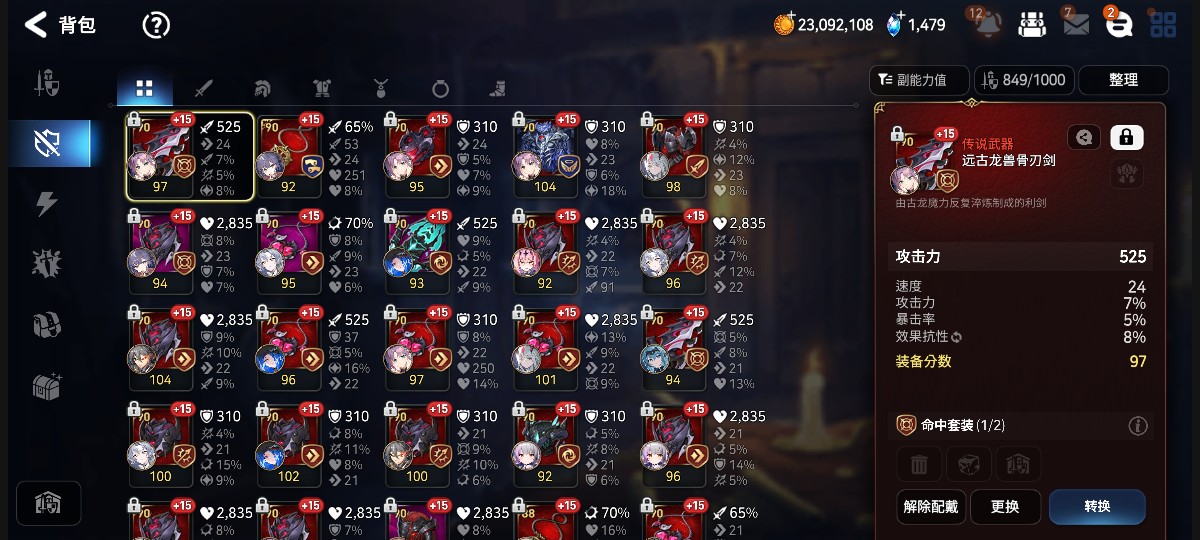Select the lightning category in left sidebar

[x=47, y=204]
